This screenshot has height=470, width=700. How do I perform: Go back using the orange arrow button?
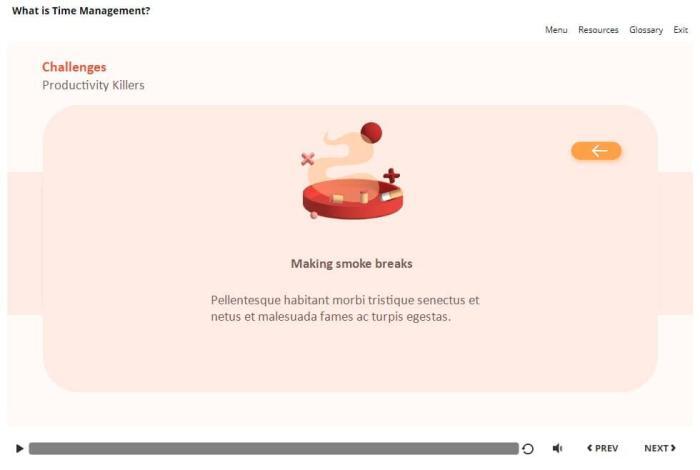(x=596, y=151)
